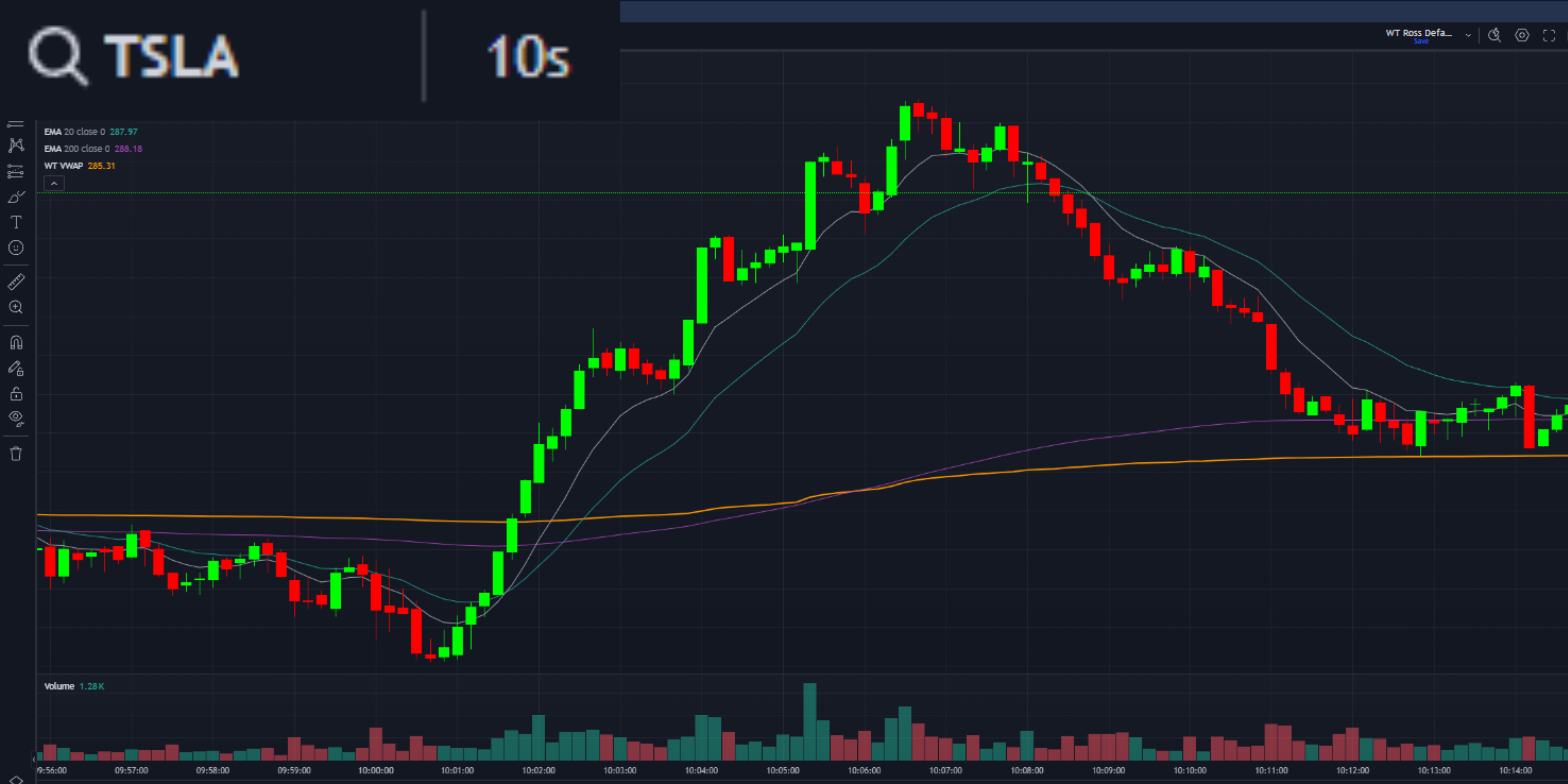
Task: Click the 10:14:00 time axis label
Action: [x=1516, y=771]
